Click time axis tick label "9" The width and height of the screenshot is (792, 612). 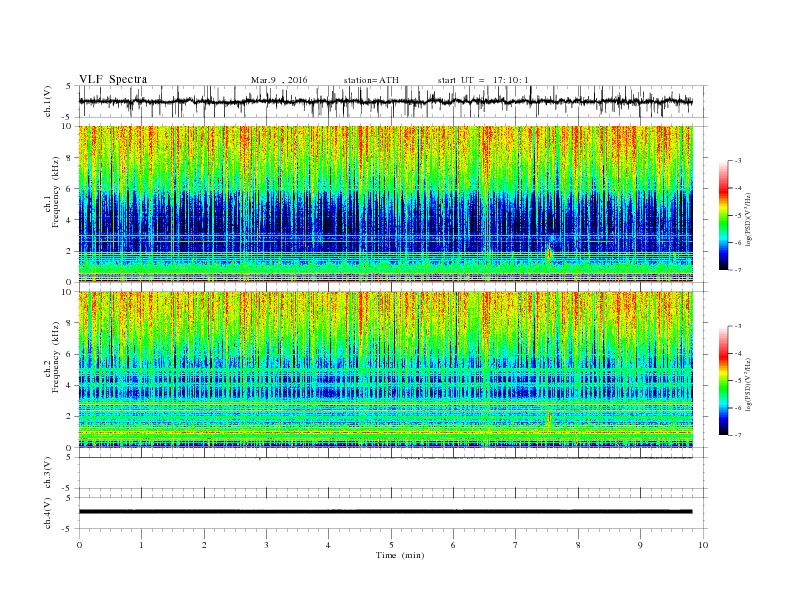tap(640, 545)
